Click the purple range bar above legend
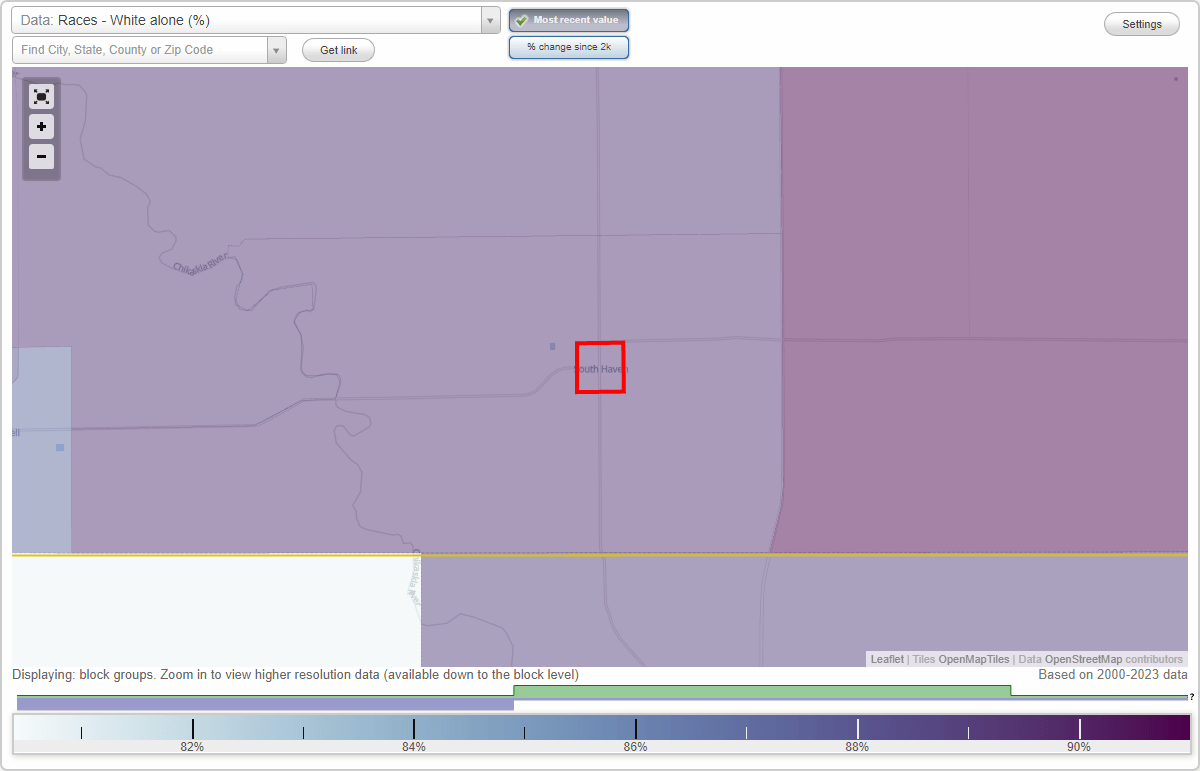This screenshot has width=1200, height=771. 265,704
